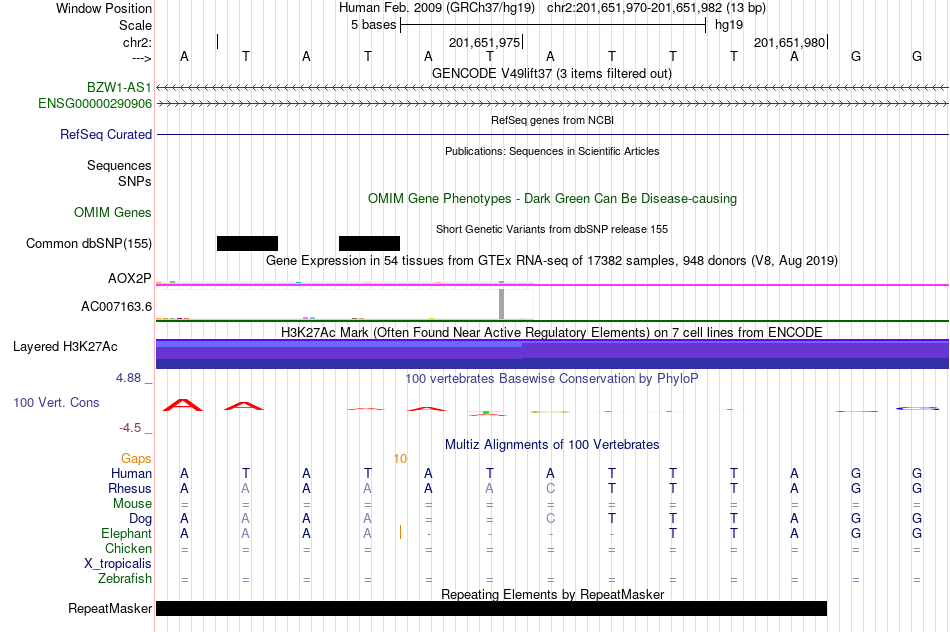Click the 5 bases scale text
The height and width of the screenshot is (632, 950).
tap(373, 25)
